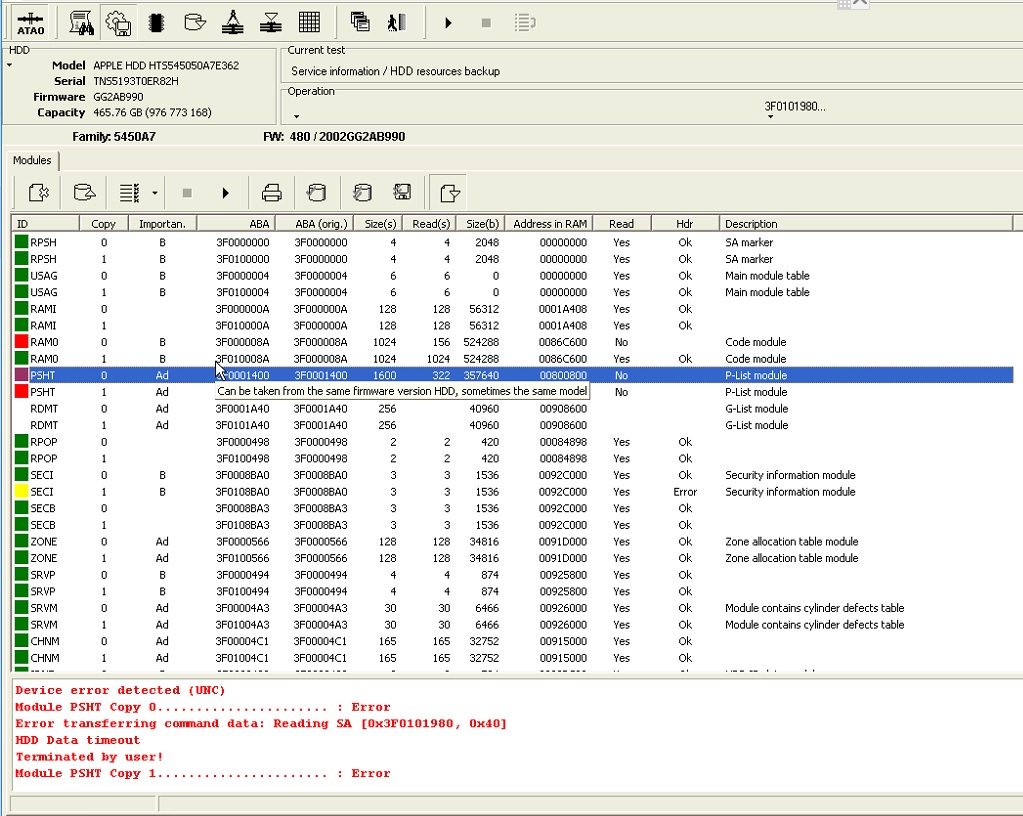The image size is (1023, 816).
Task: Open the grid sector view icon
Action: pos(309,23)
